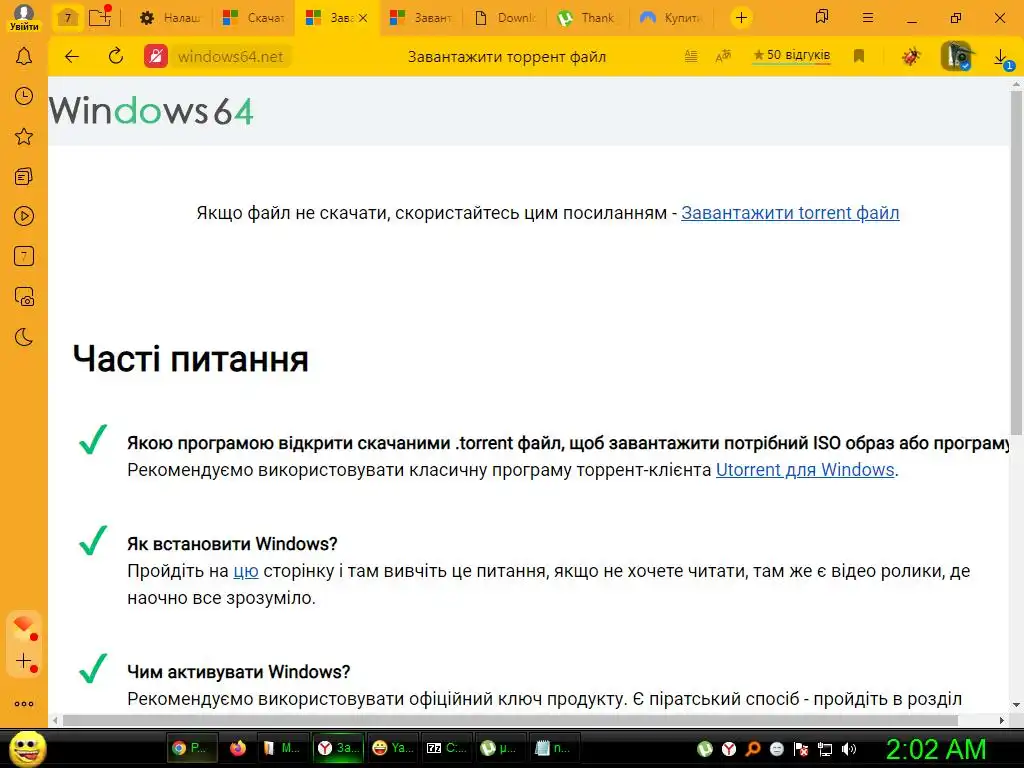The image size is (1024, 768).
Task: Click the Чим активувати Windows? question
Action: 238,672
